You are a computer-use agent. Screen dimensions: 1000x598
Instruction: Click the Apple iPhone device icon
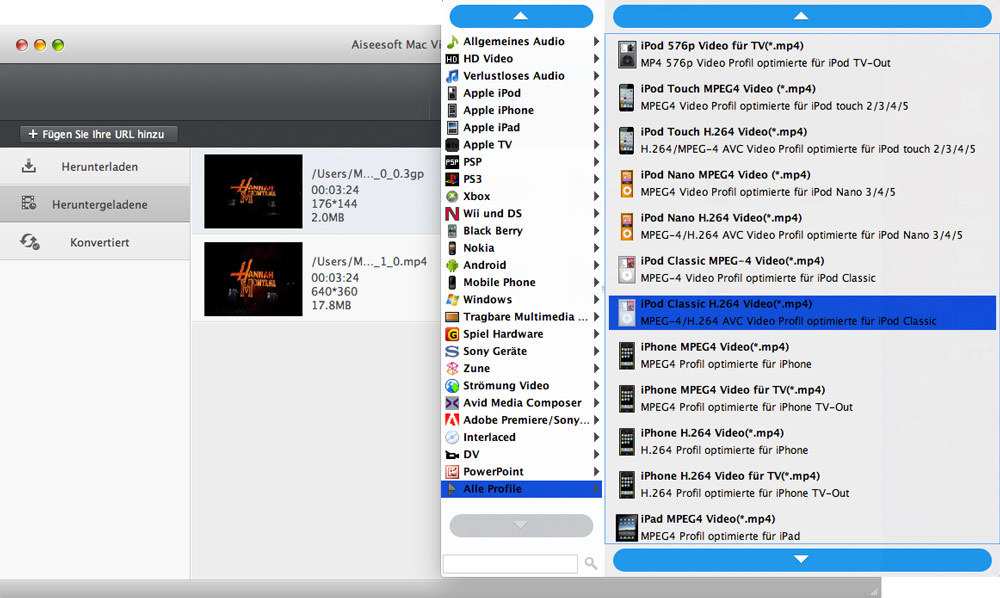[x=452, y=110]
